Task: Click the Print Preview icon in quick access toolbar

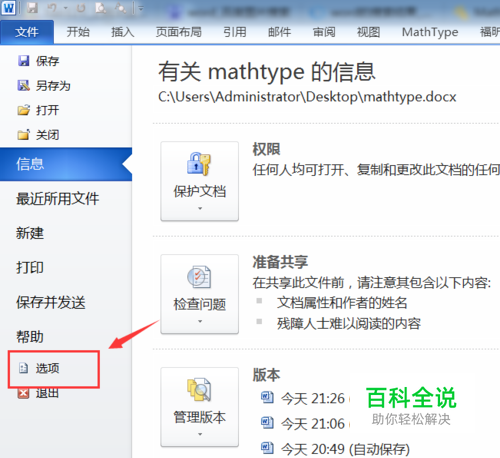Action: (100, 7)
